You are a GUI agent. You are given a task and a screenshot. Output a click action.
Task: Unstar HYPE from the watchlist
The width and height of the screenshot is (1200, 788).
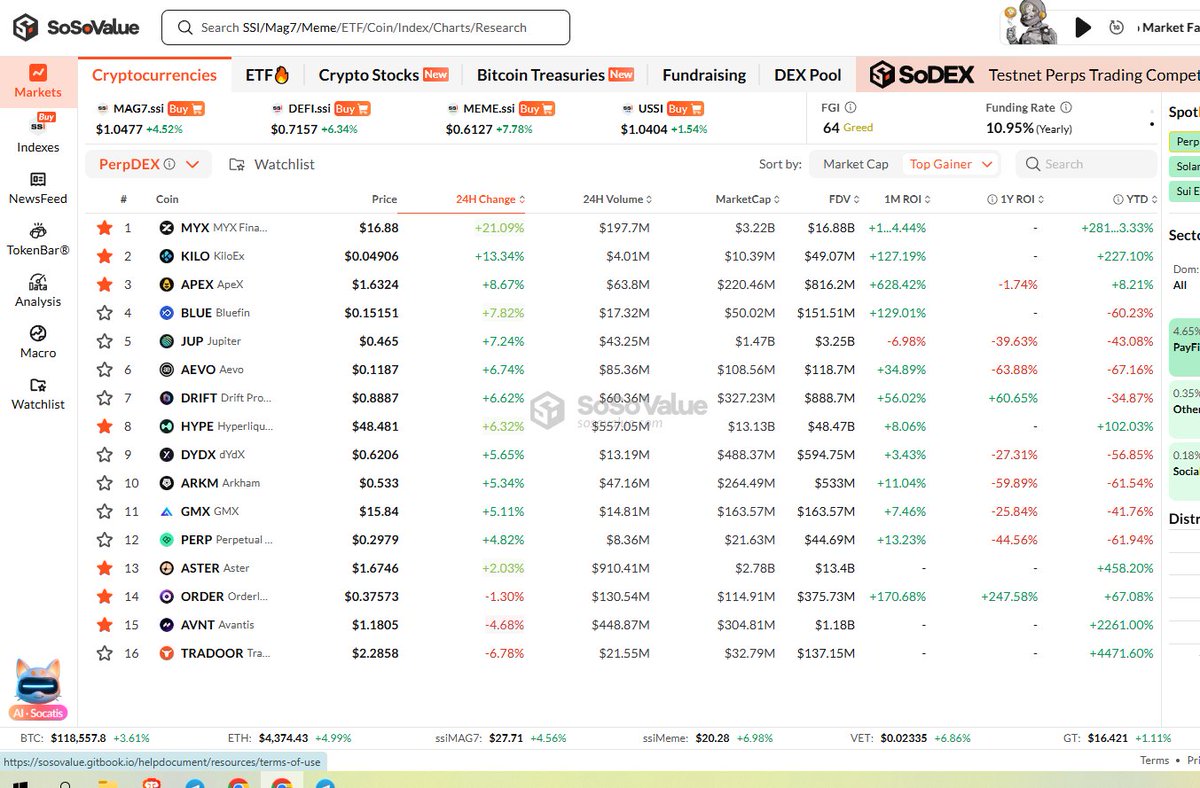tap(104, 426)
